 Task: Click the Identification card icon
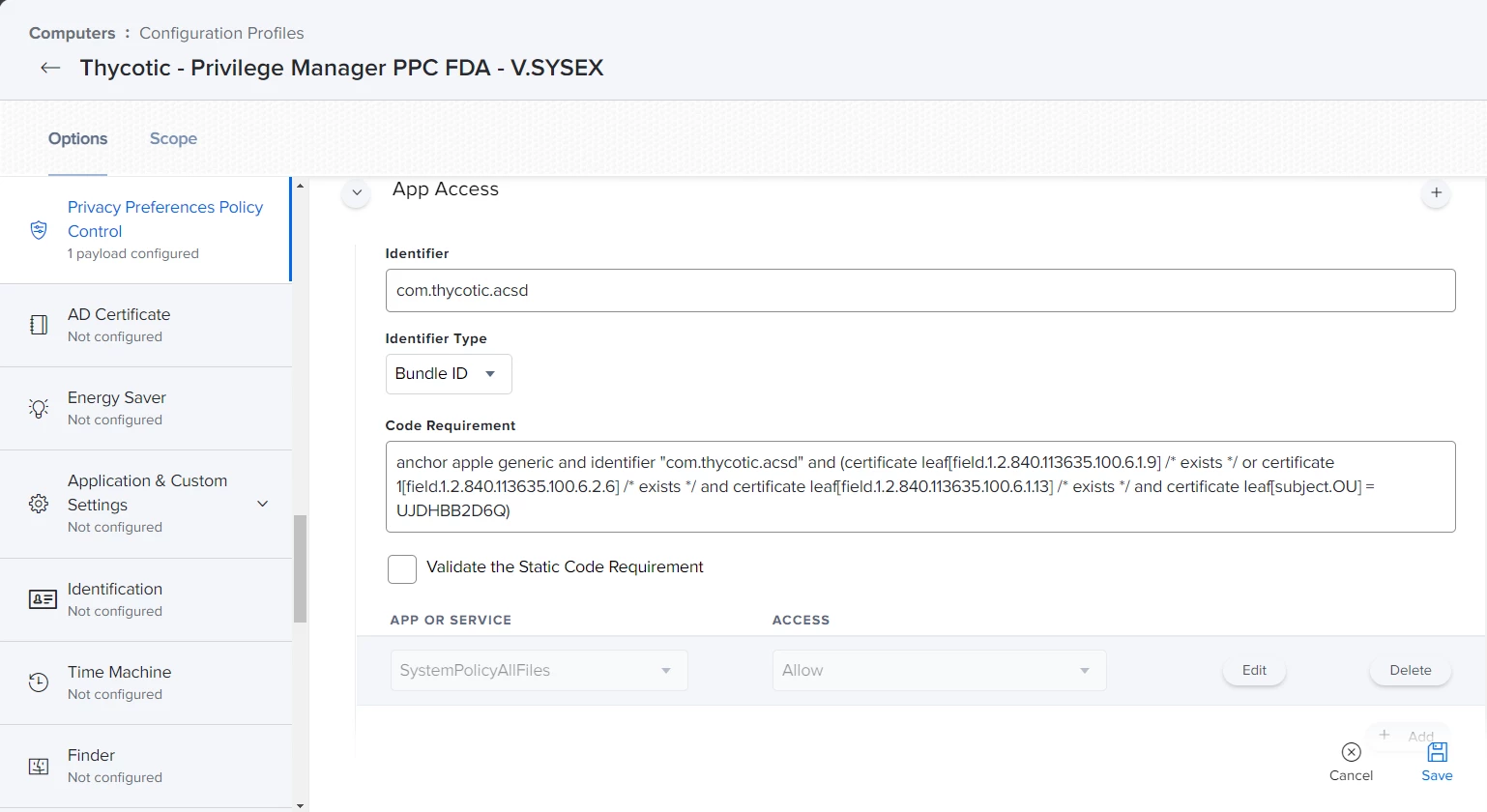43,599
